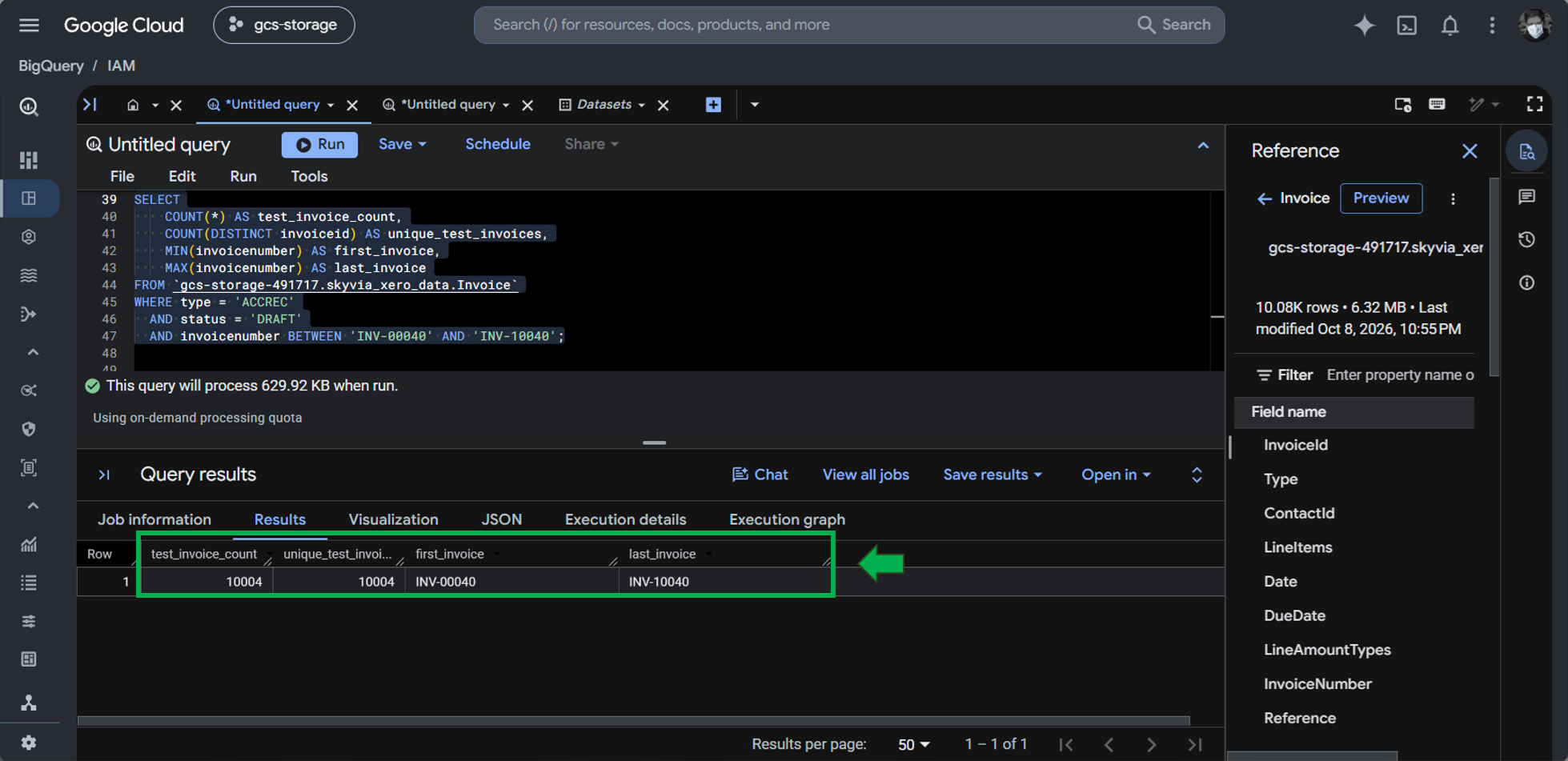Open the comments panel icon

(1526, 197)
